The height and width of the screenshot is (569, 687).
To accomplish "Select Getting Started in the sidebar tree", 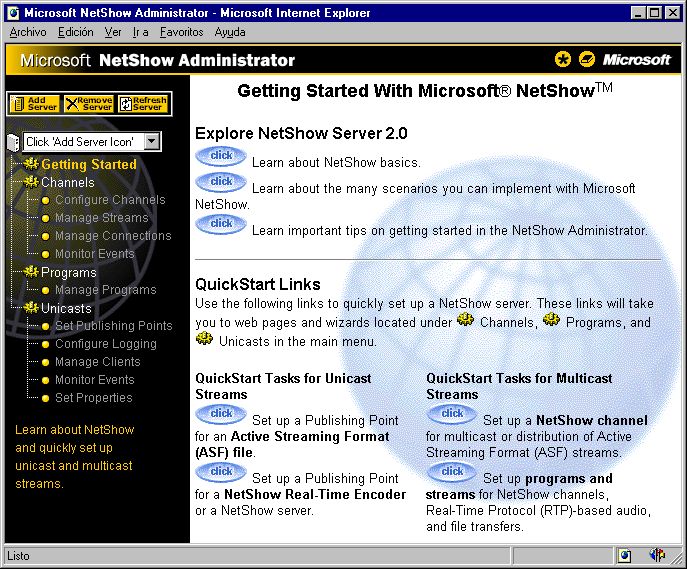I will (89, 164).
